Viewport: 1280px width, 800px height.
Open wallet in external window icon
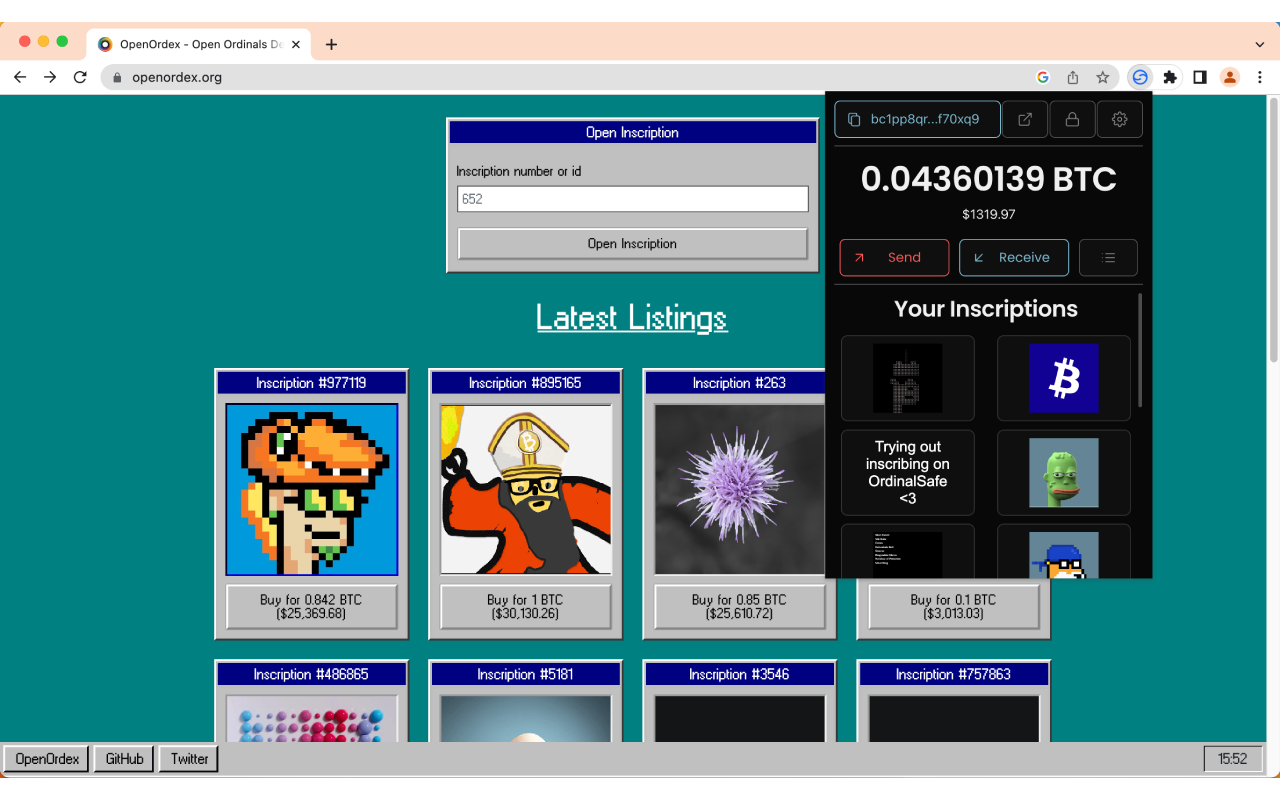[1025, 119]
